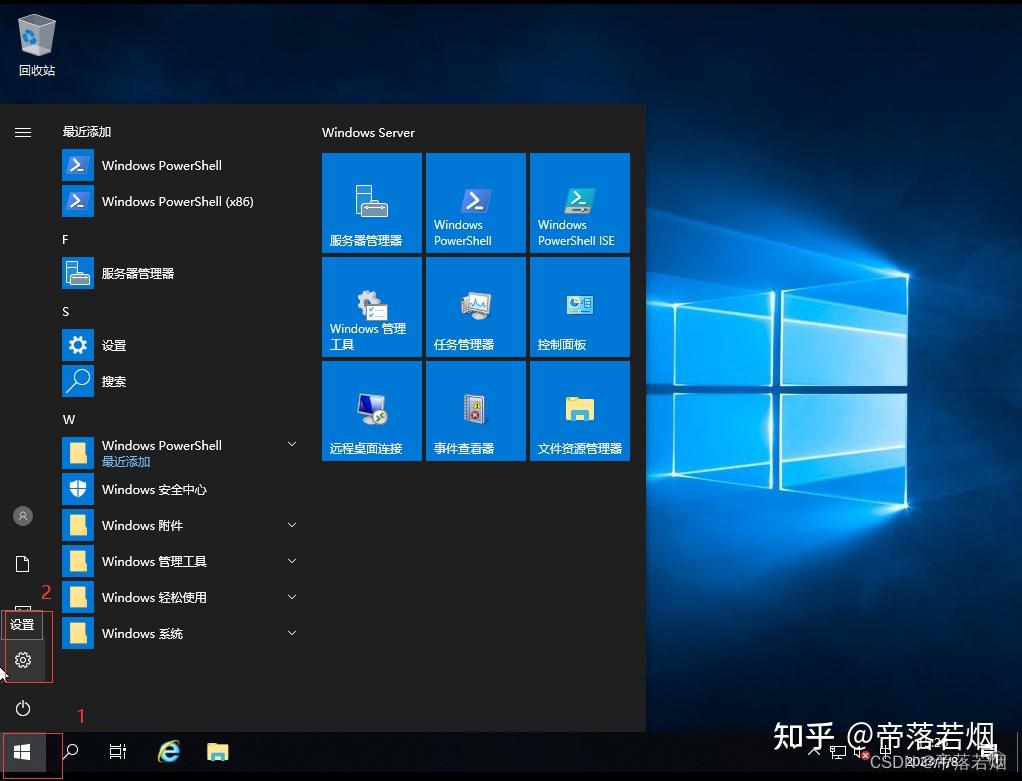This screenshot has height=781, width=1022.
Task: Open the 回收站 on the desktop
Action: point(36,40)
